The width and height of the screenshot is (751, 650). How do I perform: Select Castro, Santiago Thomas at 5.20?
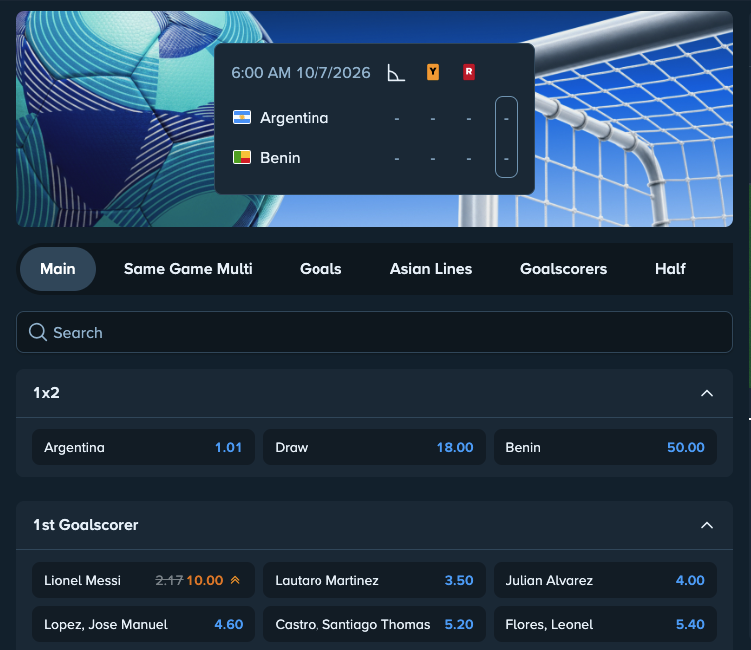(374, 624)
